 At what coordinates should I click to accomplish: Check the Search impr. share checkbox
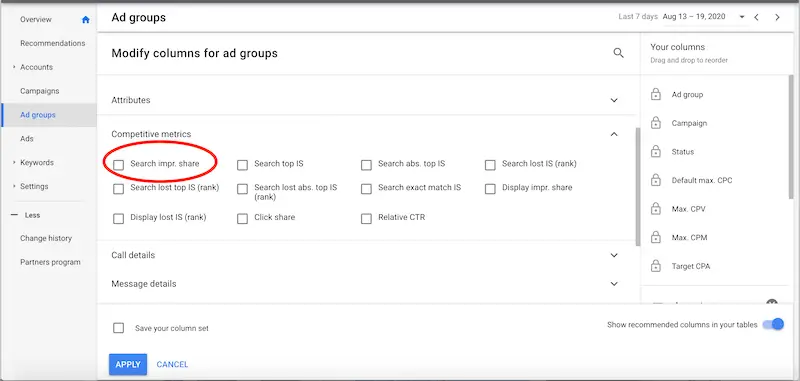[118, 165]
